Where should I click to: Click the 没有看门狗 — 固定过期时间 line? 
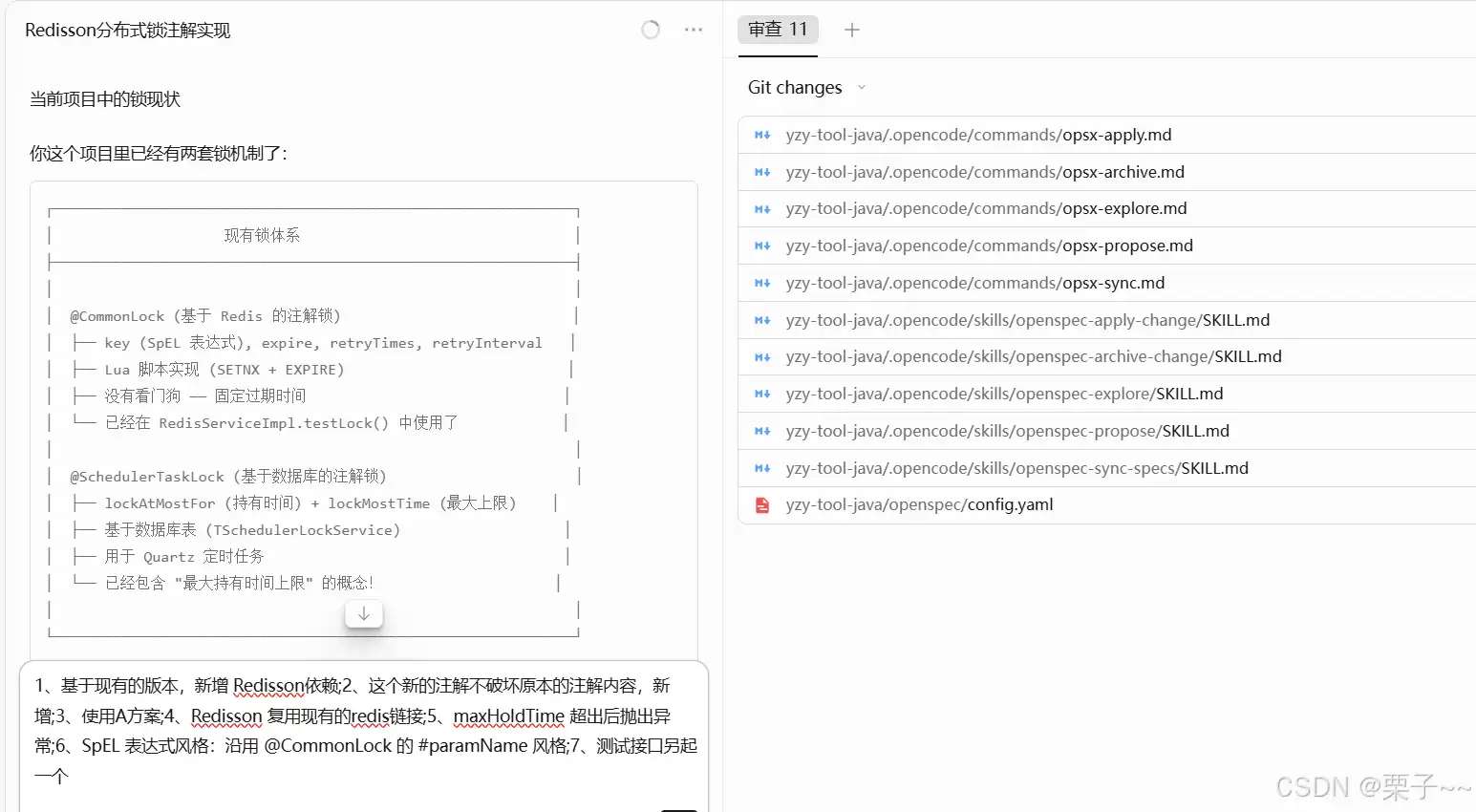click(x=205, y=395)
